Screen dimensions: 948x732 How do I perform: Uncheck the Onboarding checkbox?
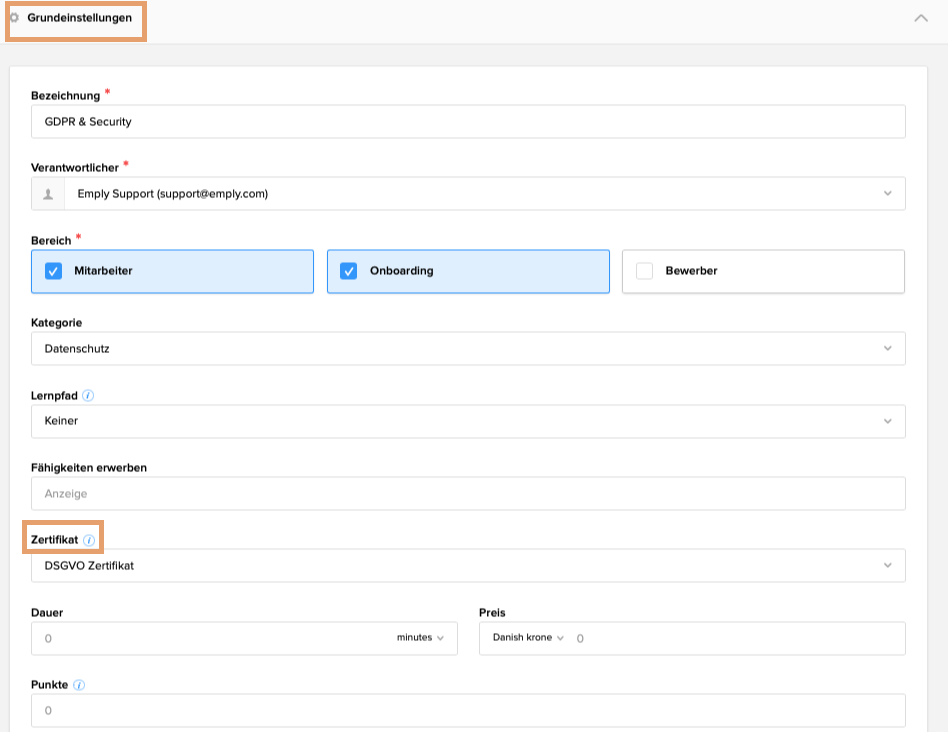[x=350, y=270]
